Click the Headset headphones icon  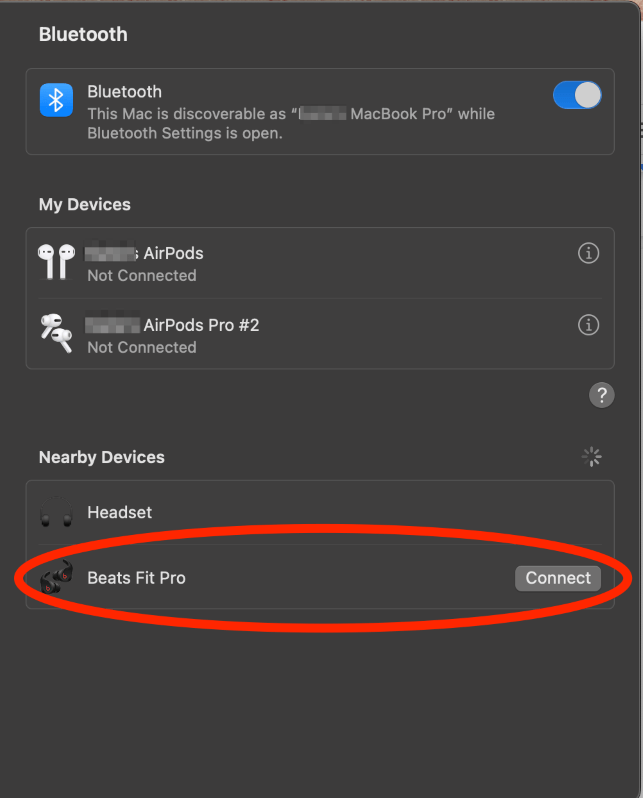57,512
